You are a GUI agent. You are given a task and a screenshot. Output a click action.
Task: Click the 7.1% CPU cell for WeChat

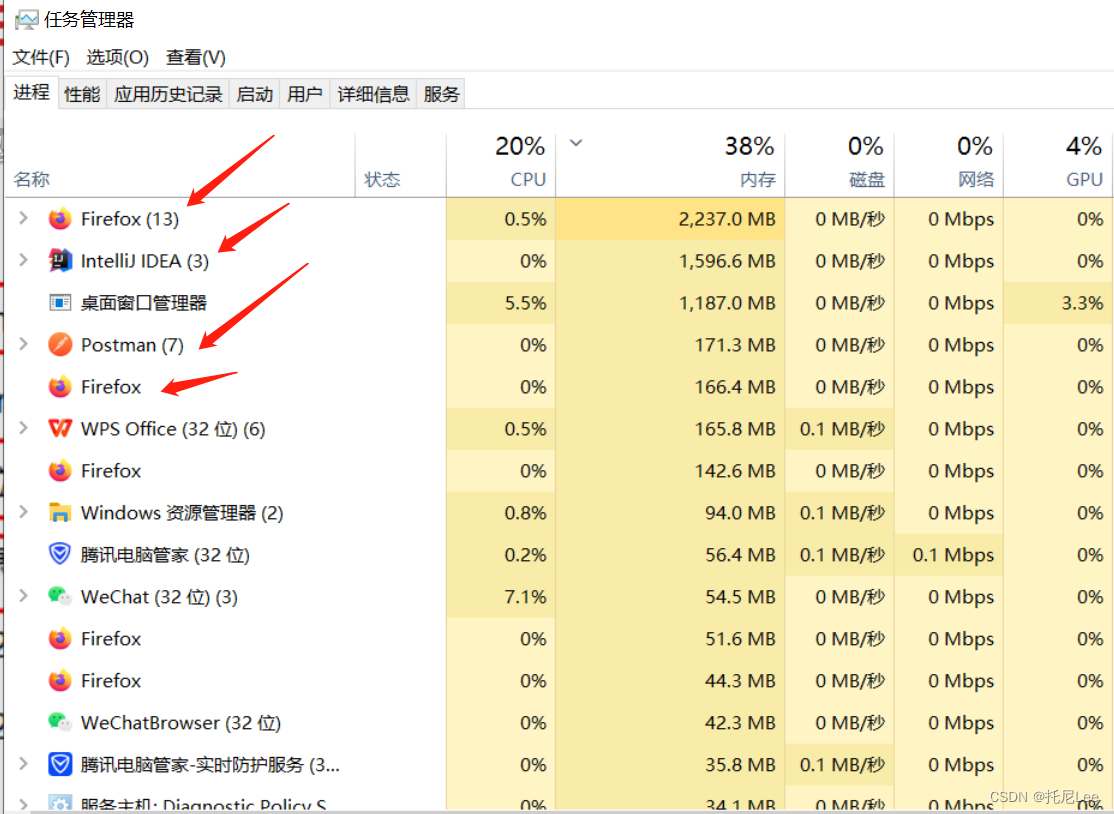[501, 596]
